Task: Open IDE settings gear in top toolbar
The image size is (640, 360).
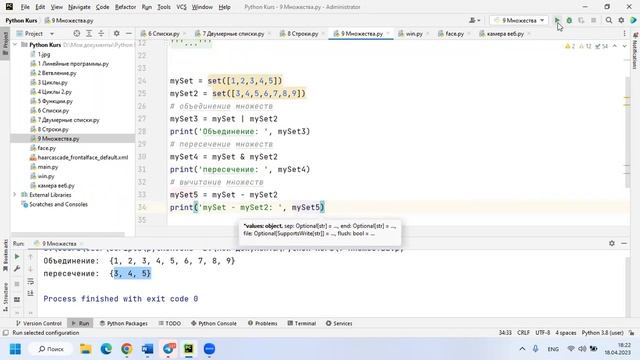Action: click(621, 20)
